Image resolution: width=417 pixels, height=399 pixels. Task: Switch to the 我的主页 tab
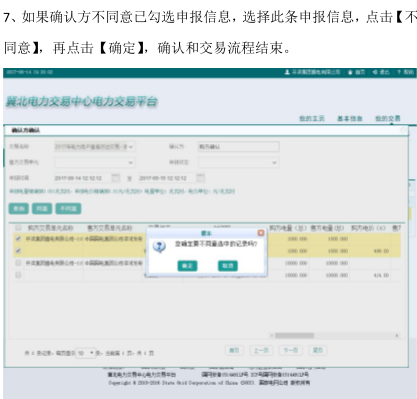(312, 118)
